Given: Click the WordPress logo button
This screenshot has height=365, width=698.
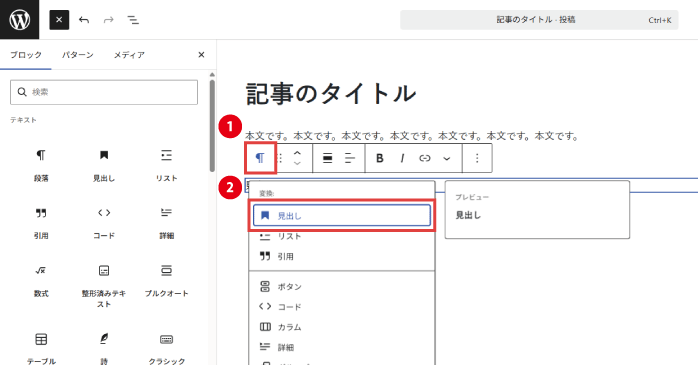Looking at the screenshot, I should [20, 20].
